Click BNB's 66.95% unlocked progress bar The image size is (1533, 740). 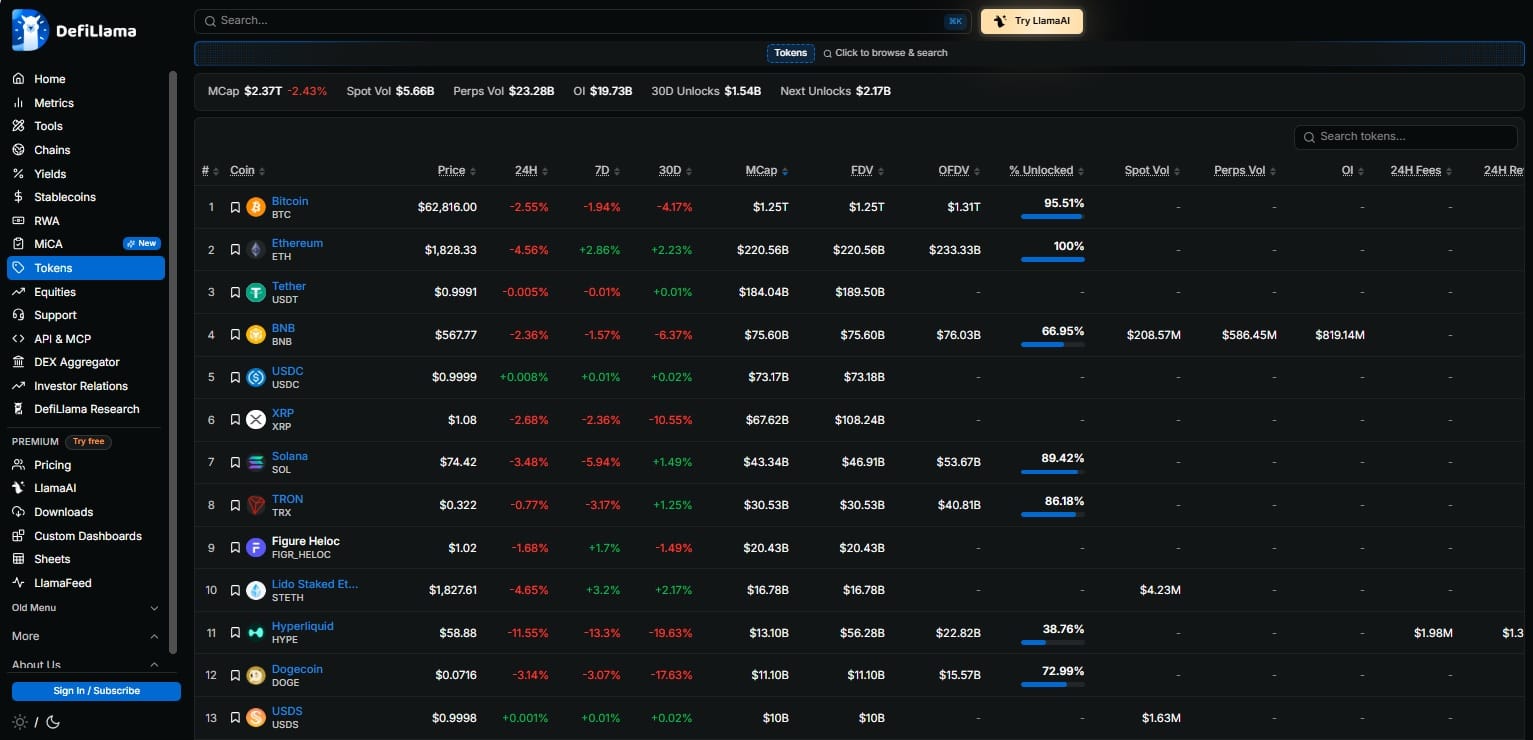point(1052,345)
